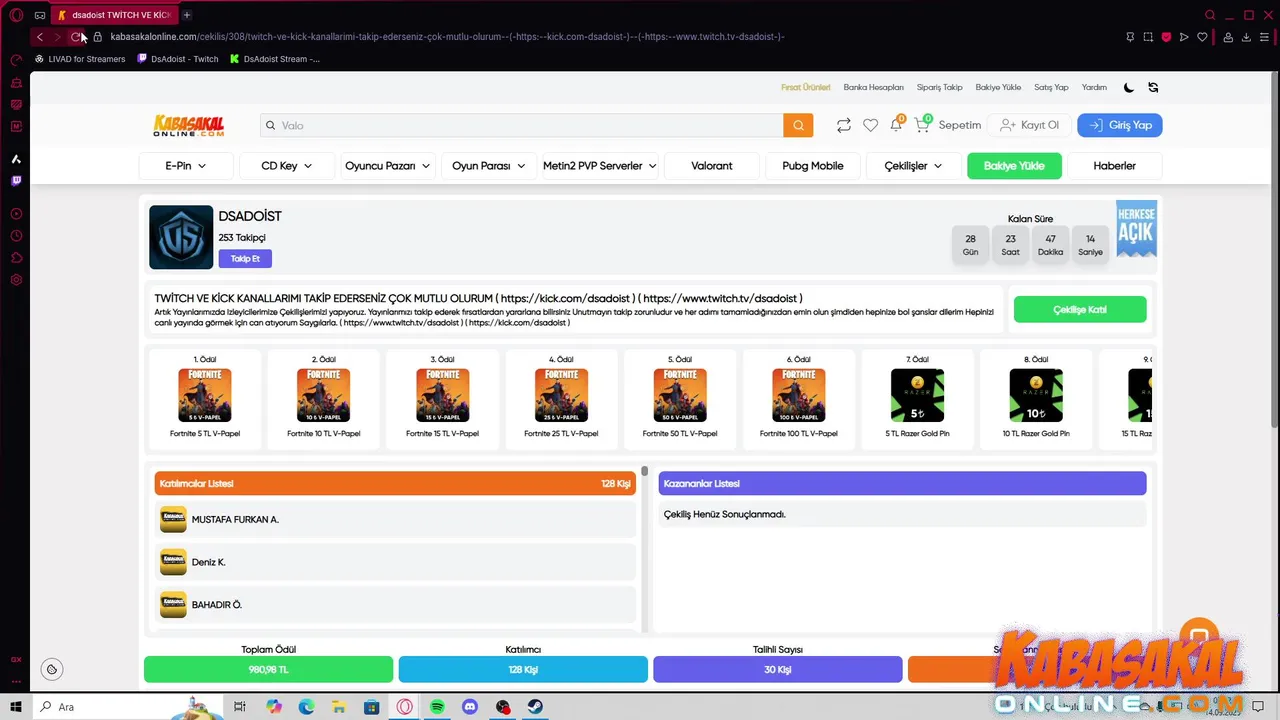Toggle the browser ad blocker shield
Viewport: 1280px width, 720px height.
click(x=1166, y=37)
